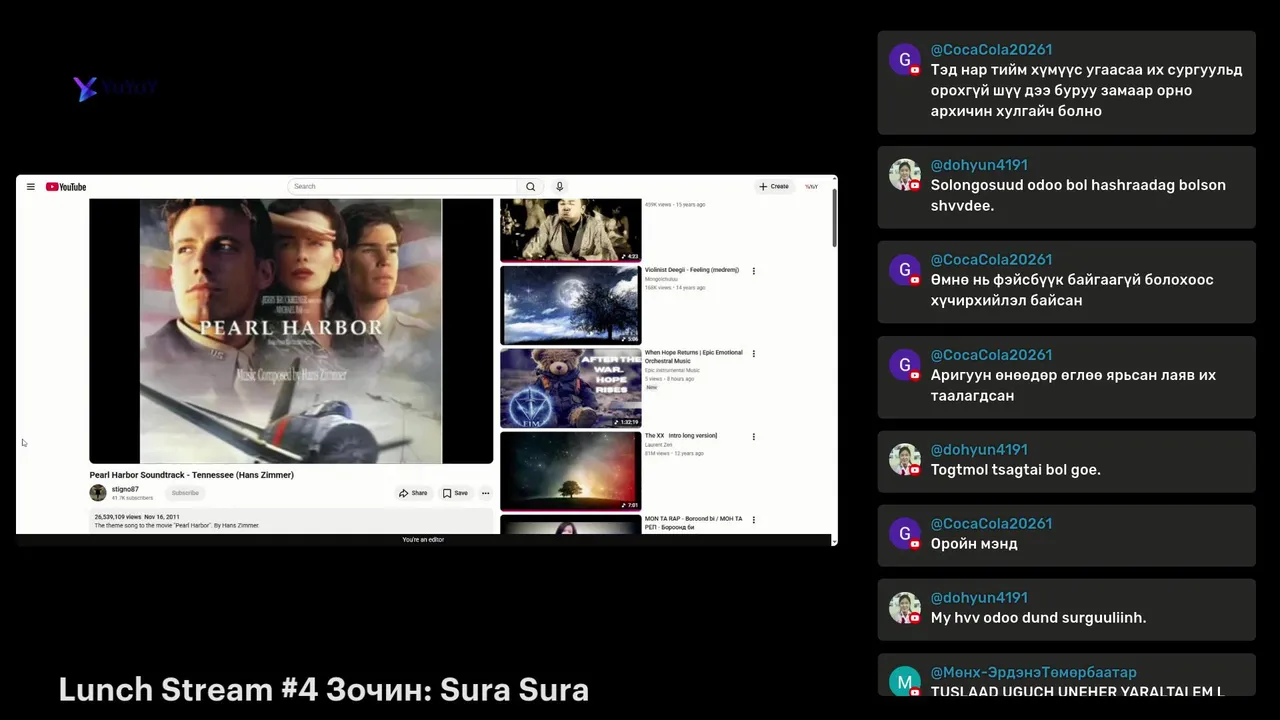Open the top suggested video thumbnail 4:23

(x=570, y=230)
